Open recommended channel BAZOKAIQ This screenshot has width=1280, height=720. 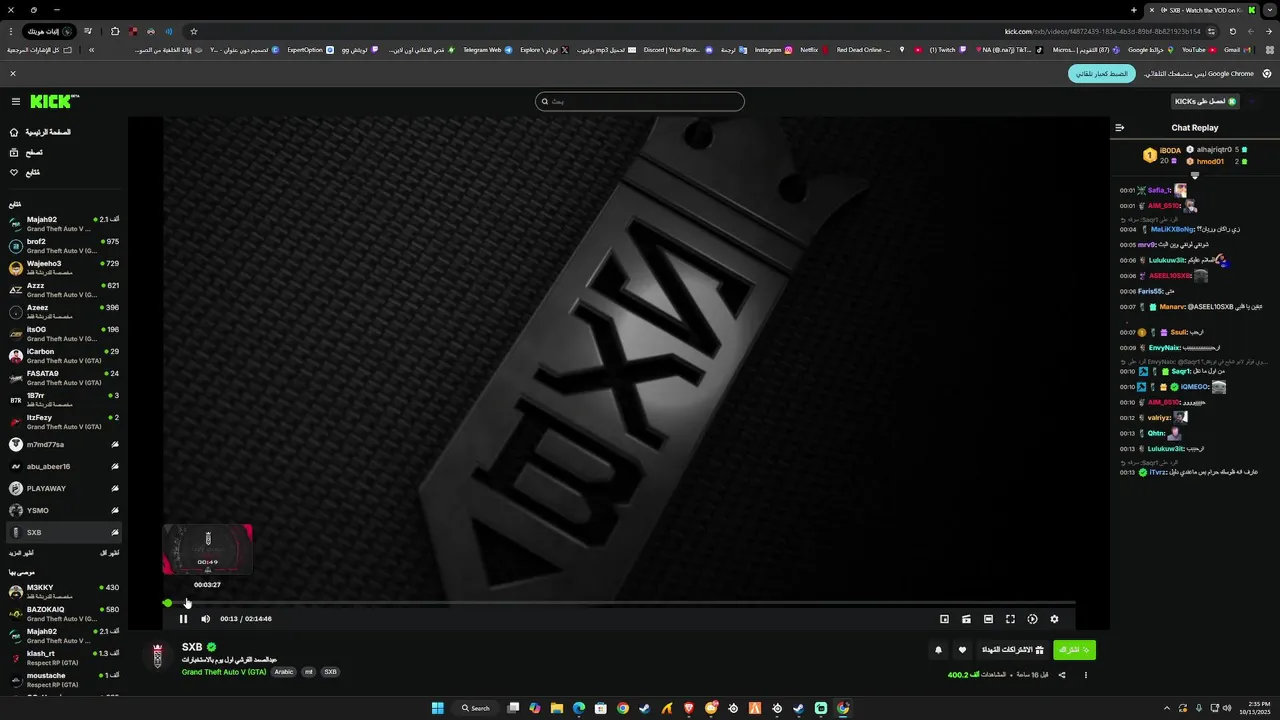64,614
